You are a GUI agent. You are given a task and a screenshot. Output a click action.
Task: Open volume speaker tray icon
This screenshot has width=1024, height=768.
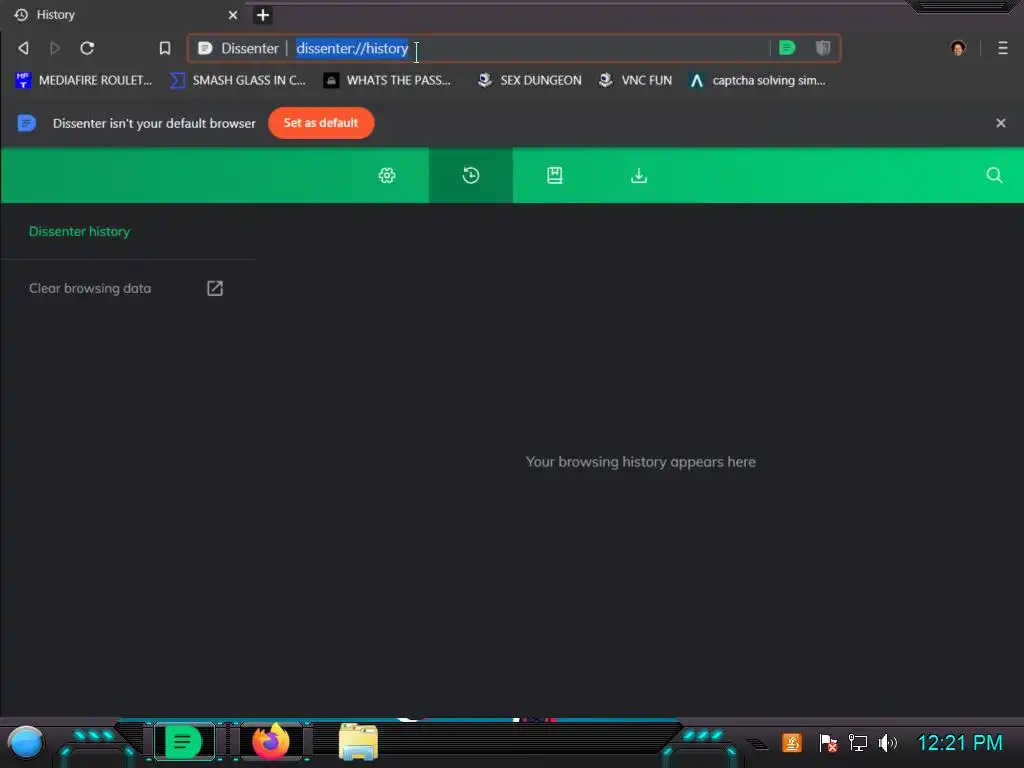tap(888, 743)
